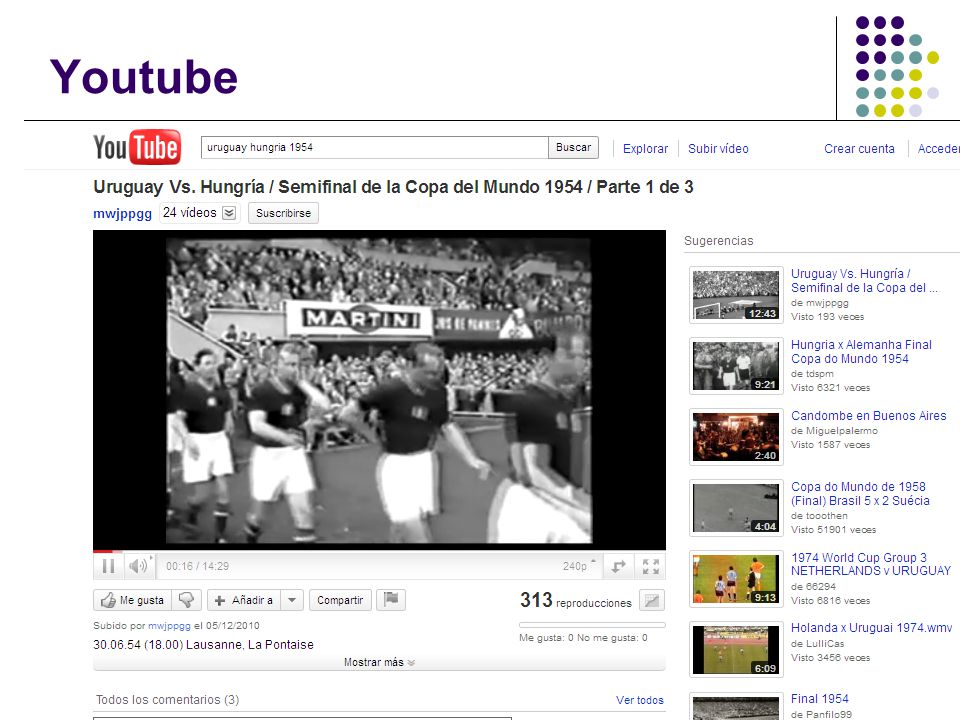Open Candombe en Buenos Aires link
The height and width of the screenshot is (720, 960).
(869, 416)
